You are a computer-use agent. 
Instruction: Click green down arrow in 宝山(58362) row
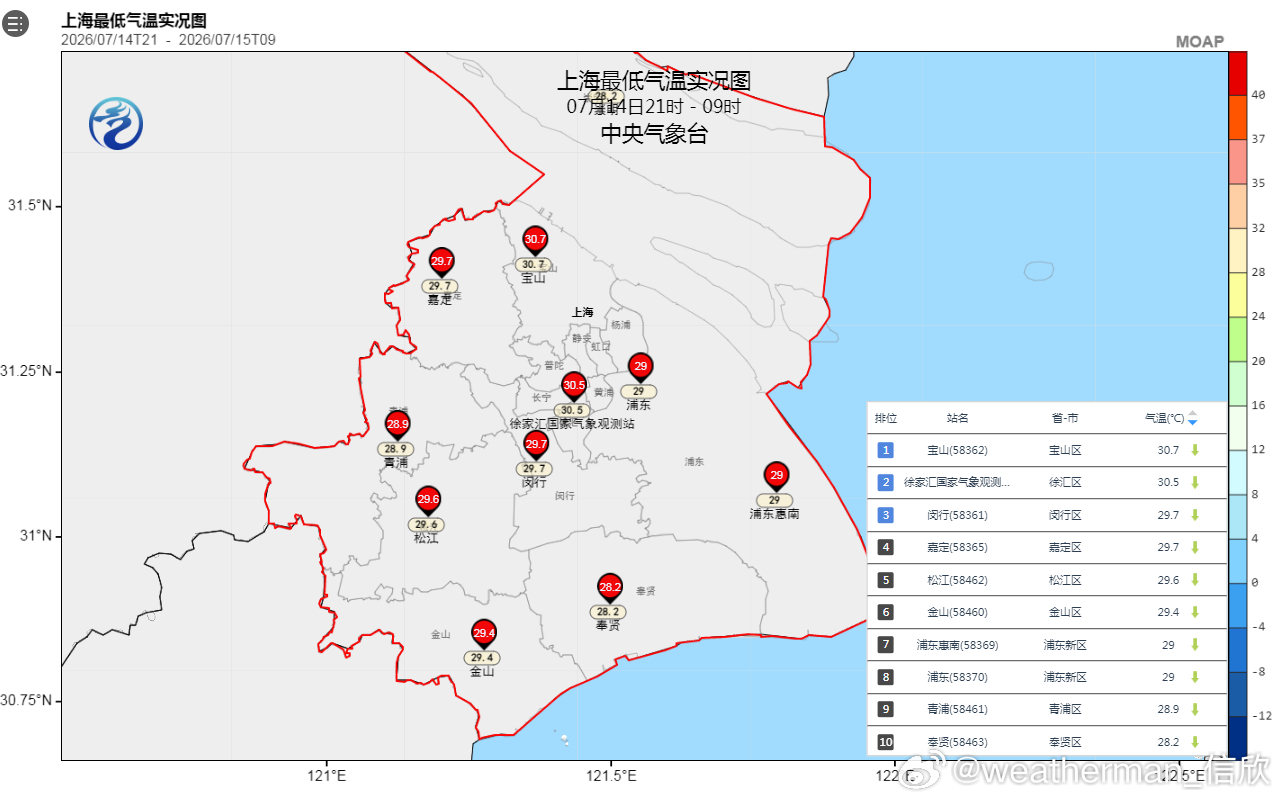1194,450
